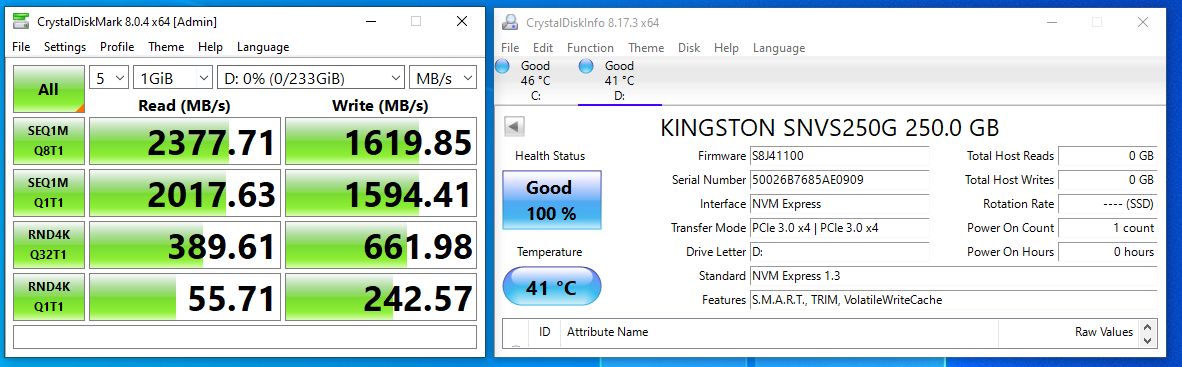Open CrystalDiskMark Language menu
This screenshot has height=367, width=1182.
[x=263, y=47]
